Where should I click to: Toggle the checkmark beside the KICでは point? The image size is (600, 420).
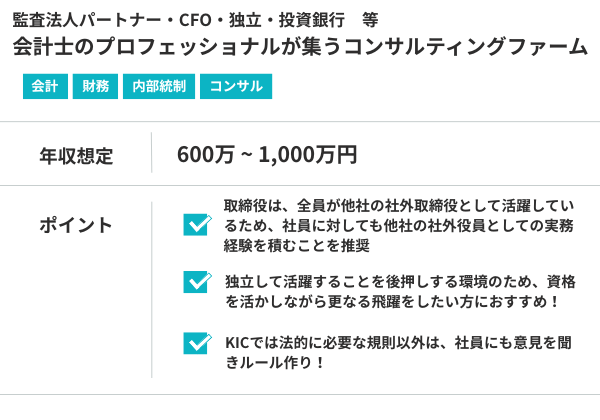tap(196, 343)
